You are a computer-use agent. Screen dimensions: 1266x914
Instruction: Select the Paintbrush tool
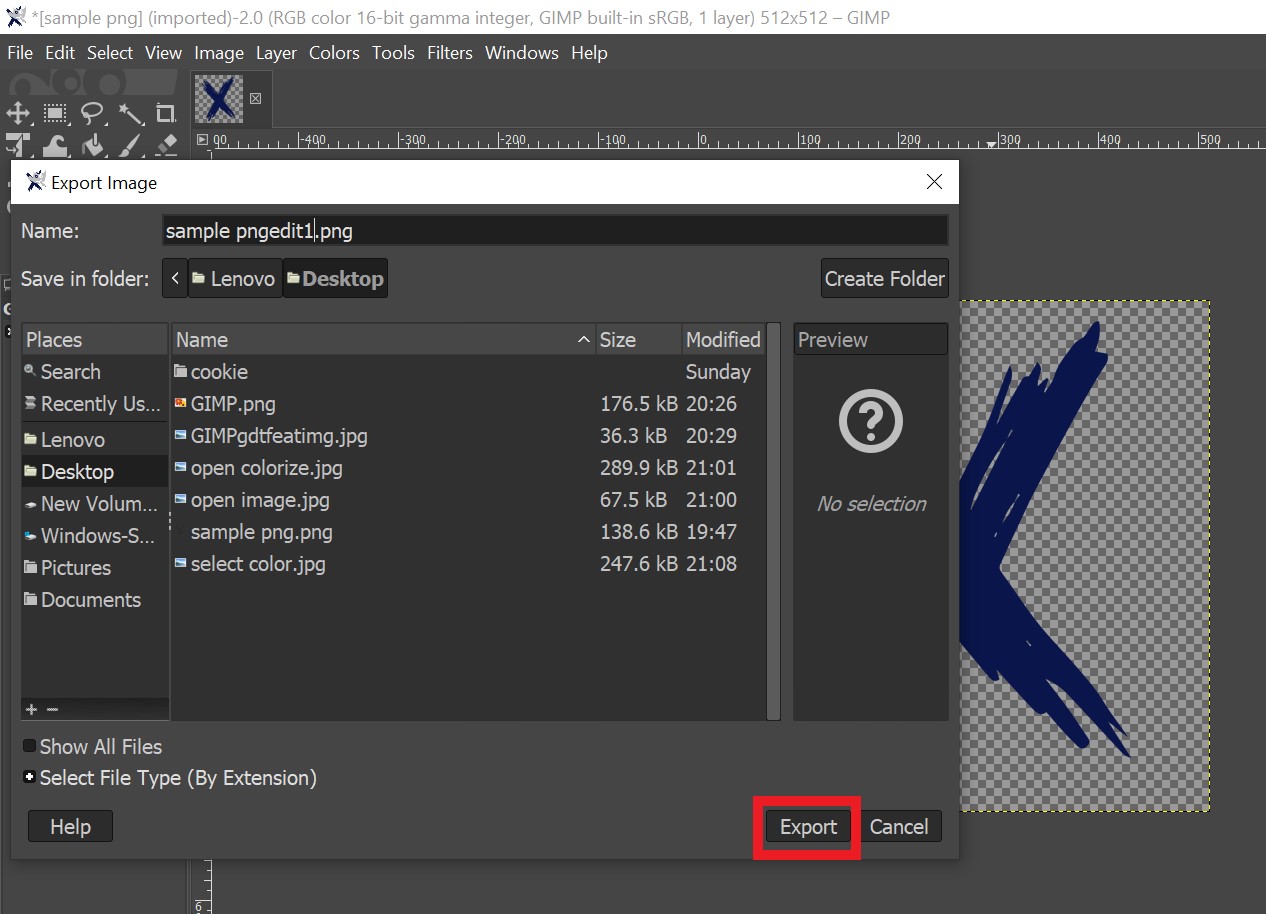point(130,146)
